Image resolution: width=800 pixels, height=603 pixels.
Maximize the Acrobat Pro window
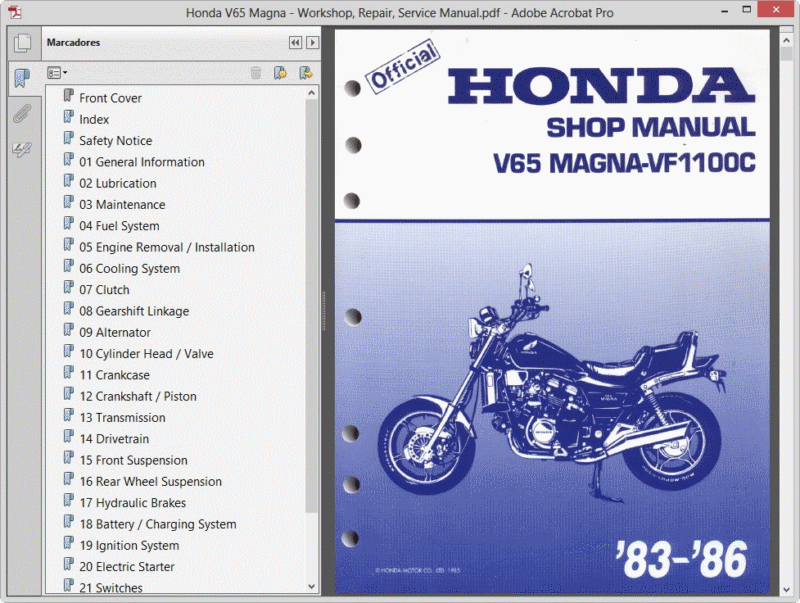click(x=746, y=10)
